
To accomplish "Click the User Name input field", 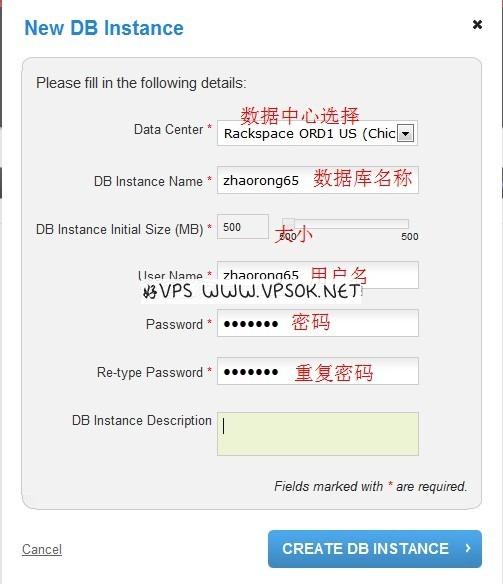I will pyautogui.click(x=318, y=275).
